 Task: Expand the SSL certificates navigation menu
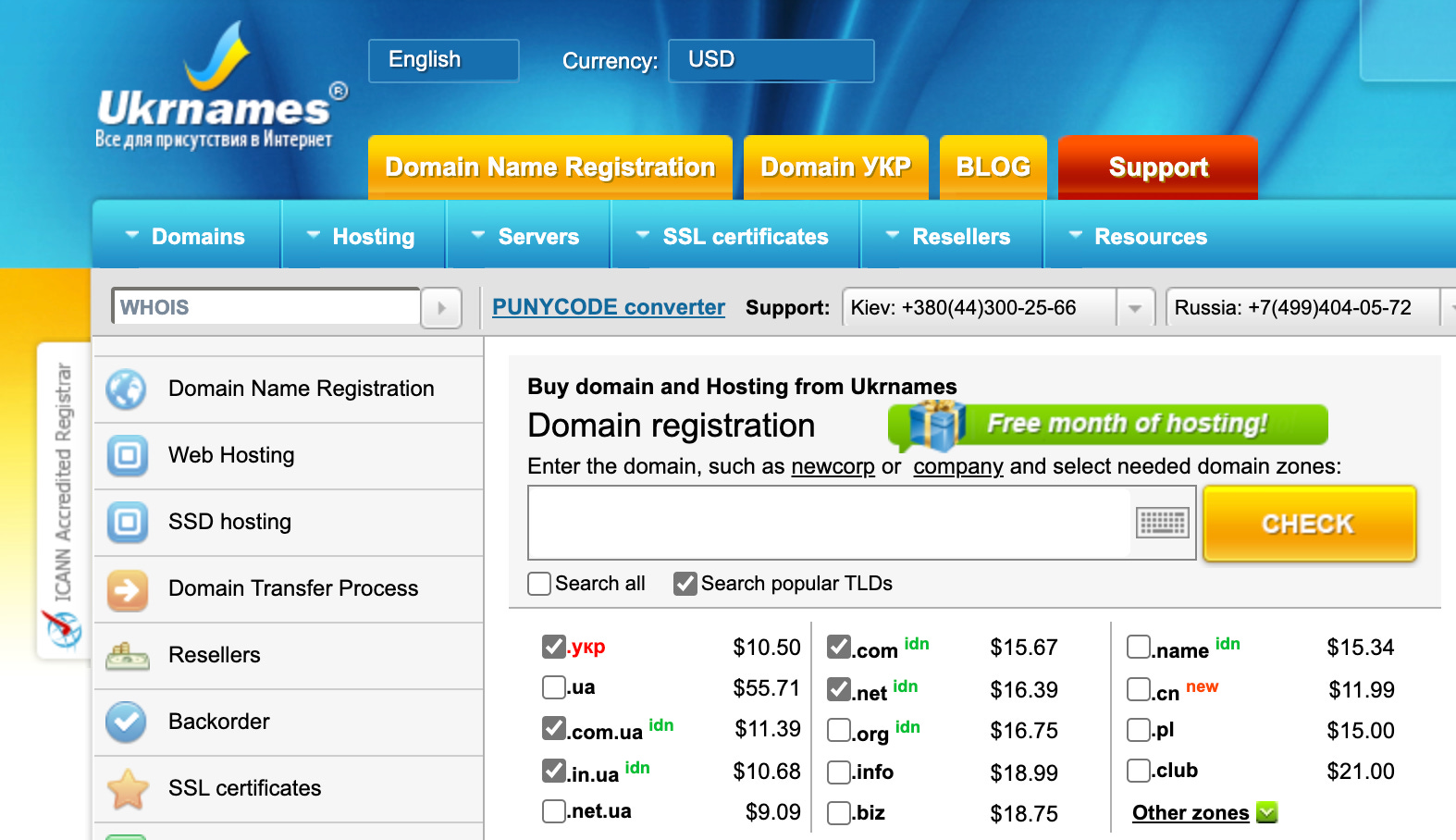coord(734,237)
